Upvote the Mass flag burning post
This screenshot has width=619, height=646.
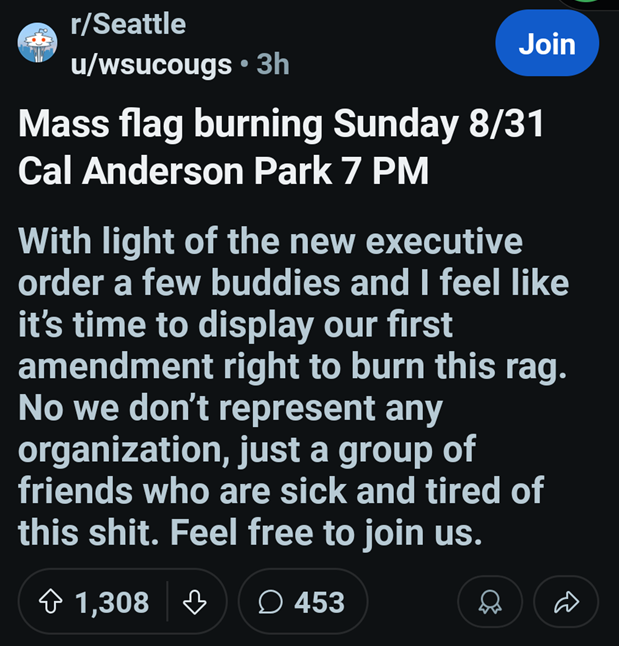click(x=49, y=602)
